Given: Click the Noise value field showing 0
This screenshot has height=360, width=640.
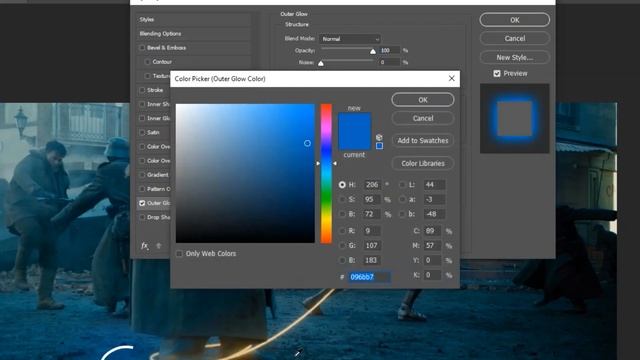Looking at the screenshot, I should coord(389,62).
